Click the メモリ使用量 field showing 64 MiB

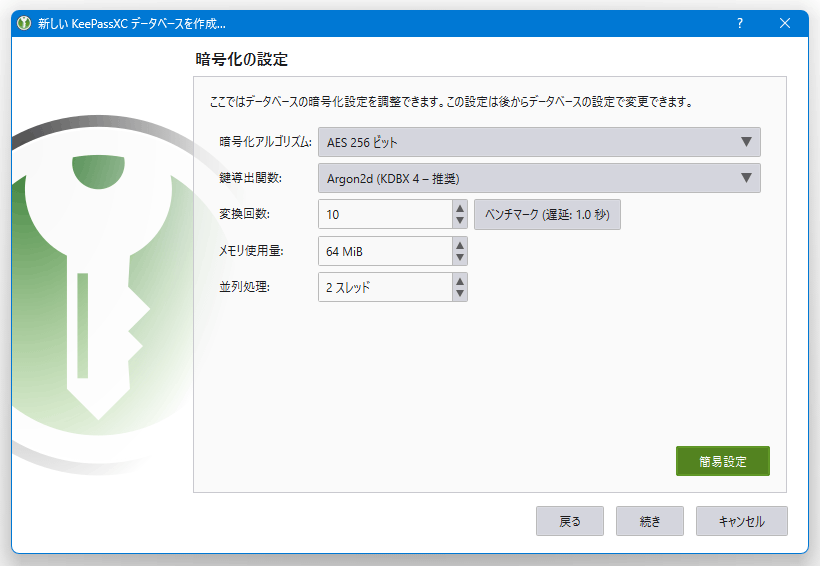point(385,251)
